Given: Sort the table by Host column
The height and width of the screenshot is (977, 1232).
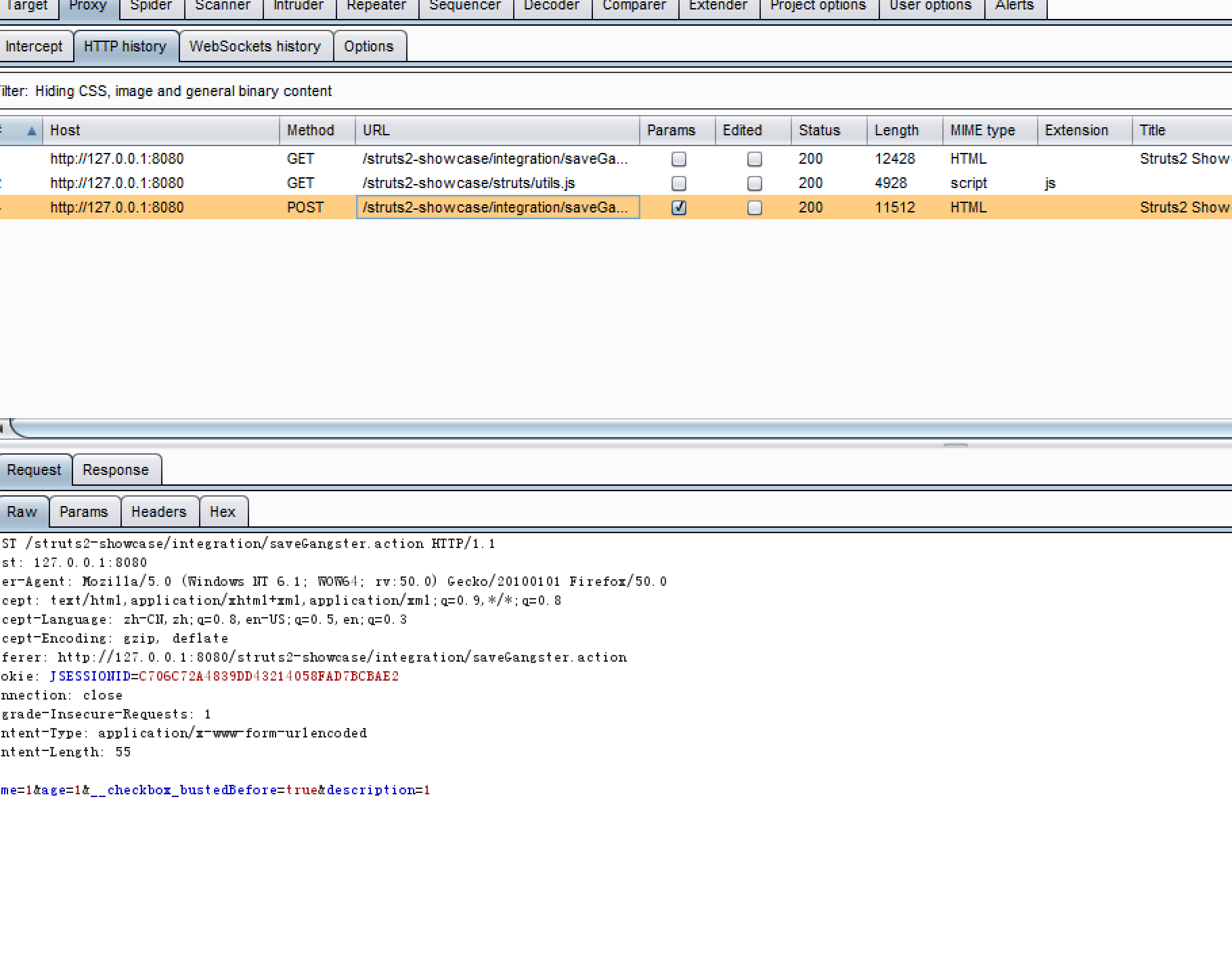Looking at the screenshot, I should pos(161,131).
